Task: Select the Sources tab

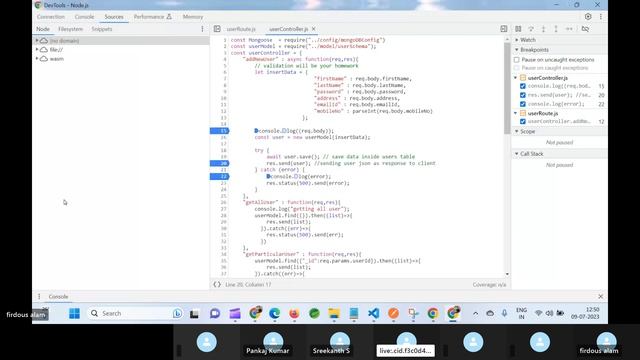Action: click(114, 17)
